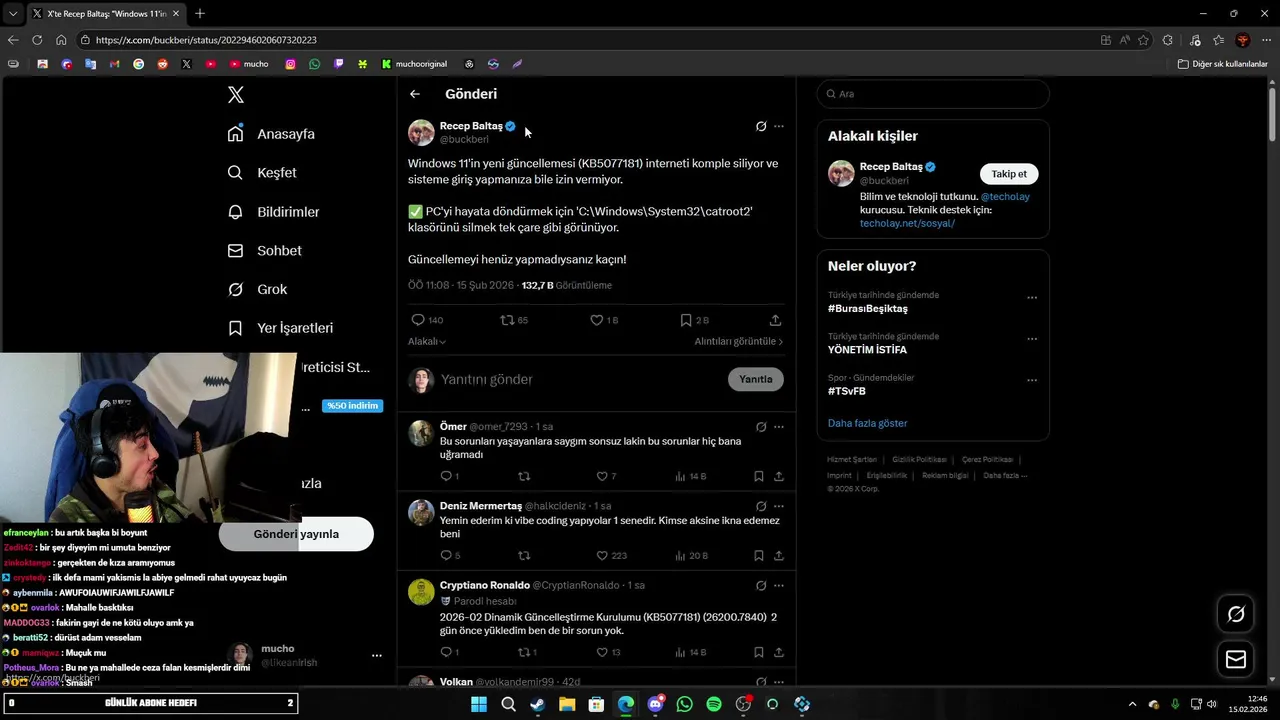Image resolution: width=1280 pixels, height=720 pixels.
Task: Like the main post
Action: [x=604, y=320]
